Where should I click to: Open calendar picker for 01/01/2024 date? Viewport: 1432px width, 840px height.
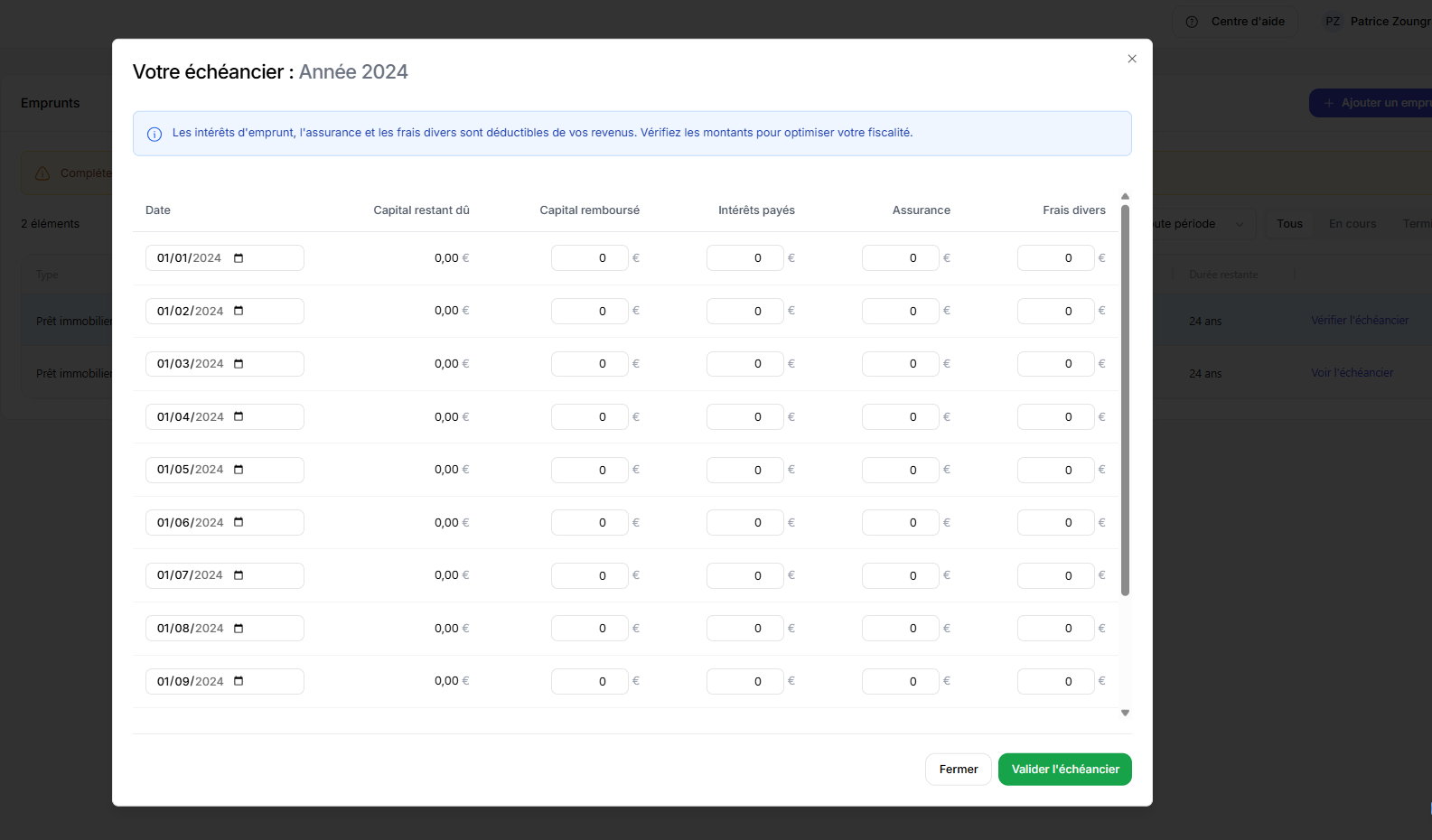click(239, 258)
